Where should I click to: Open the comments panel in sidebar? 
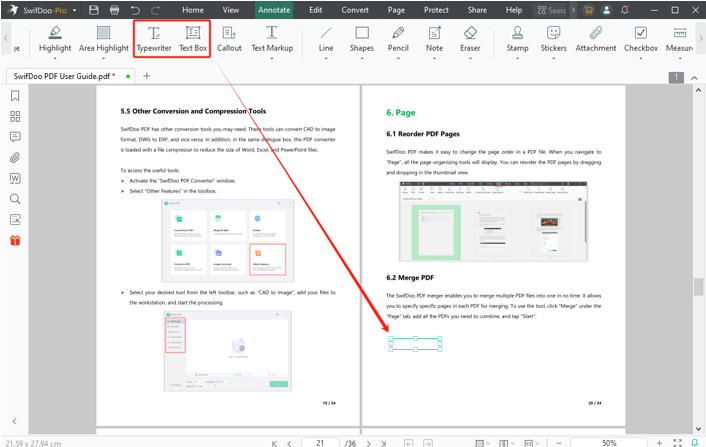pyautogui.click(x=15, y=137)
